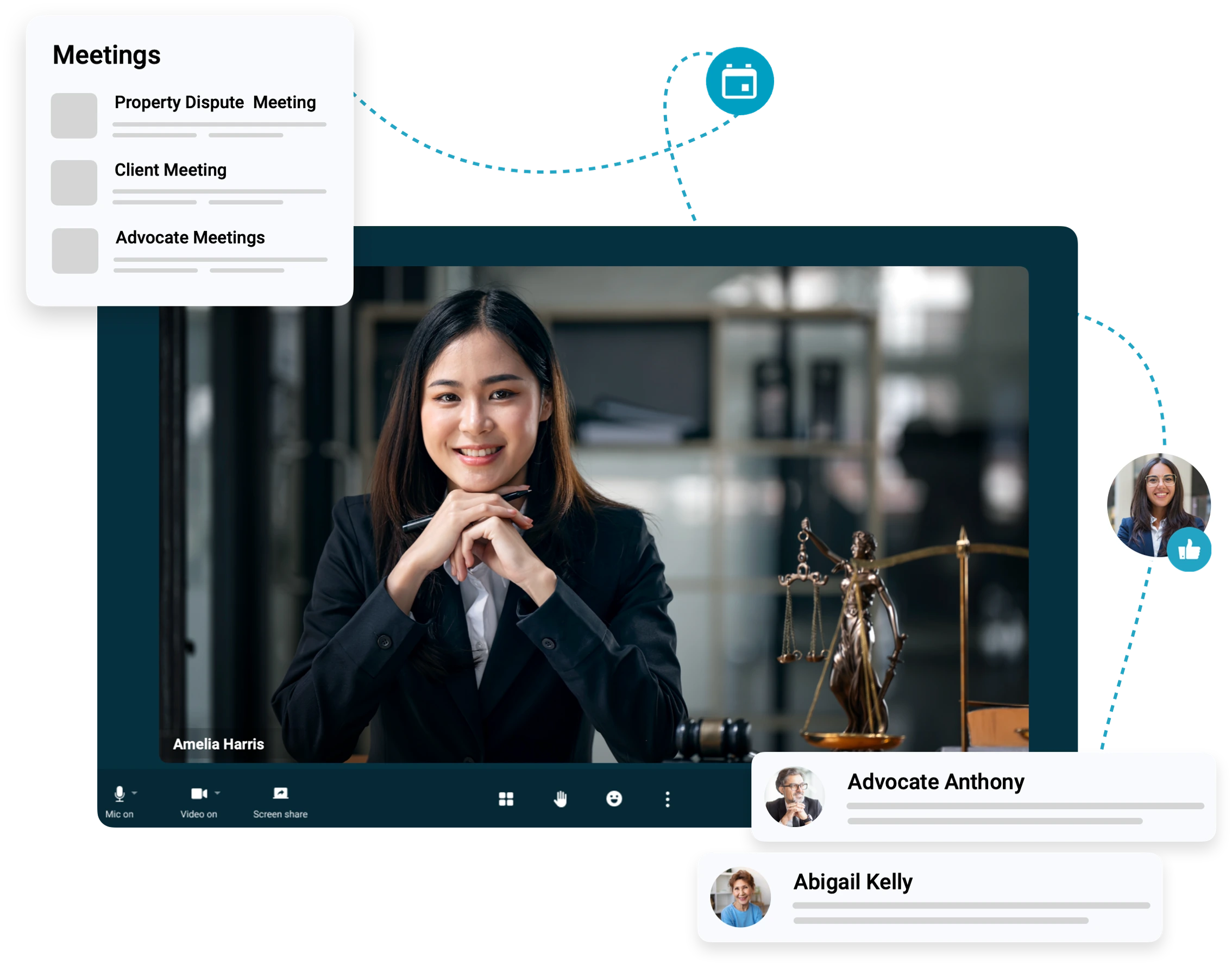Open emoji reactions smiley icon

614,799
